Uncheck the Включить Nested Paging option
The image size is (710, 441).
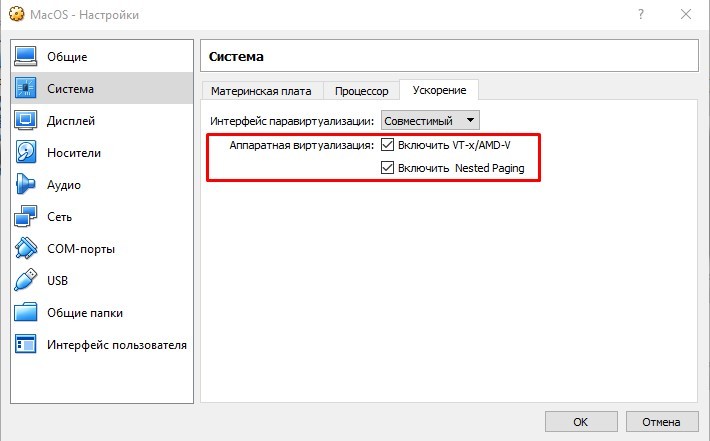click(388, 168)
